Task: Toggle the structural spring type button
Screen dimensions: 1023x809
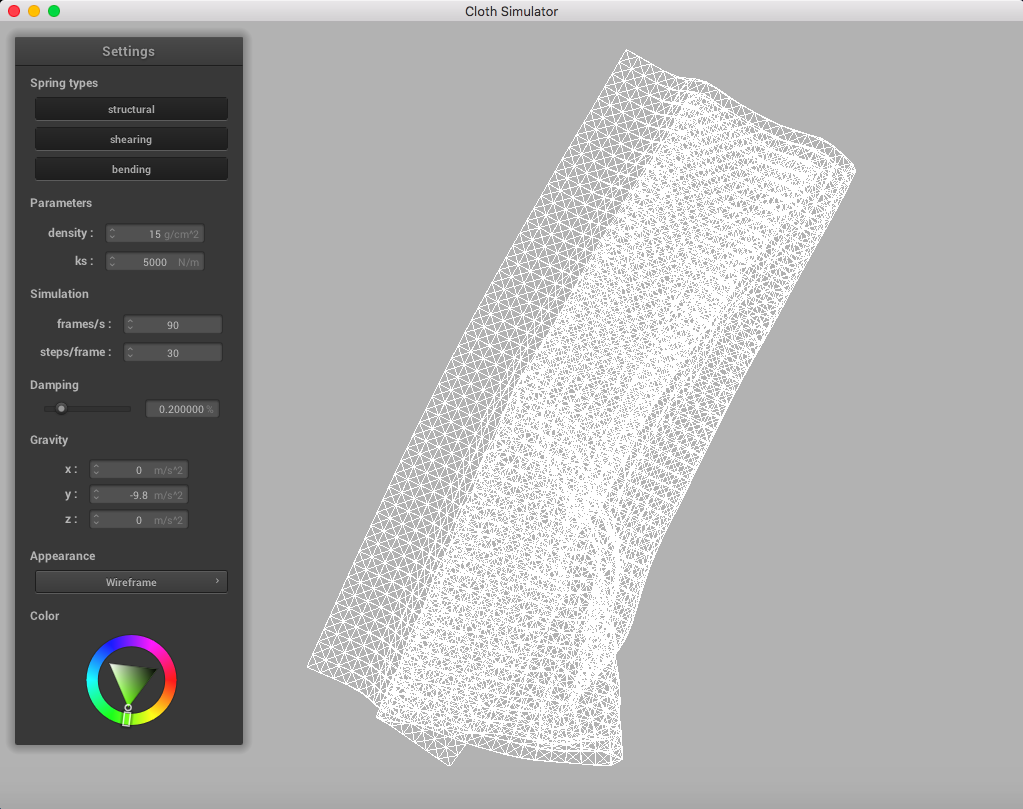Action: (131, 109)
